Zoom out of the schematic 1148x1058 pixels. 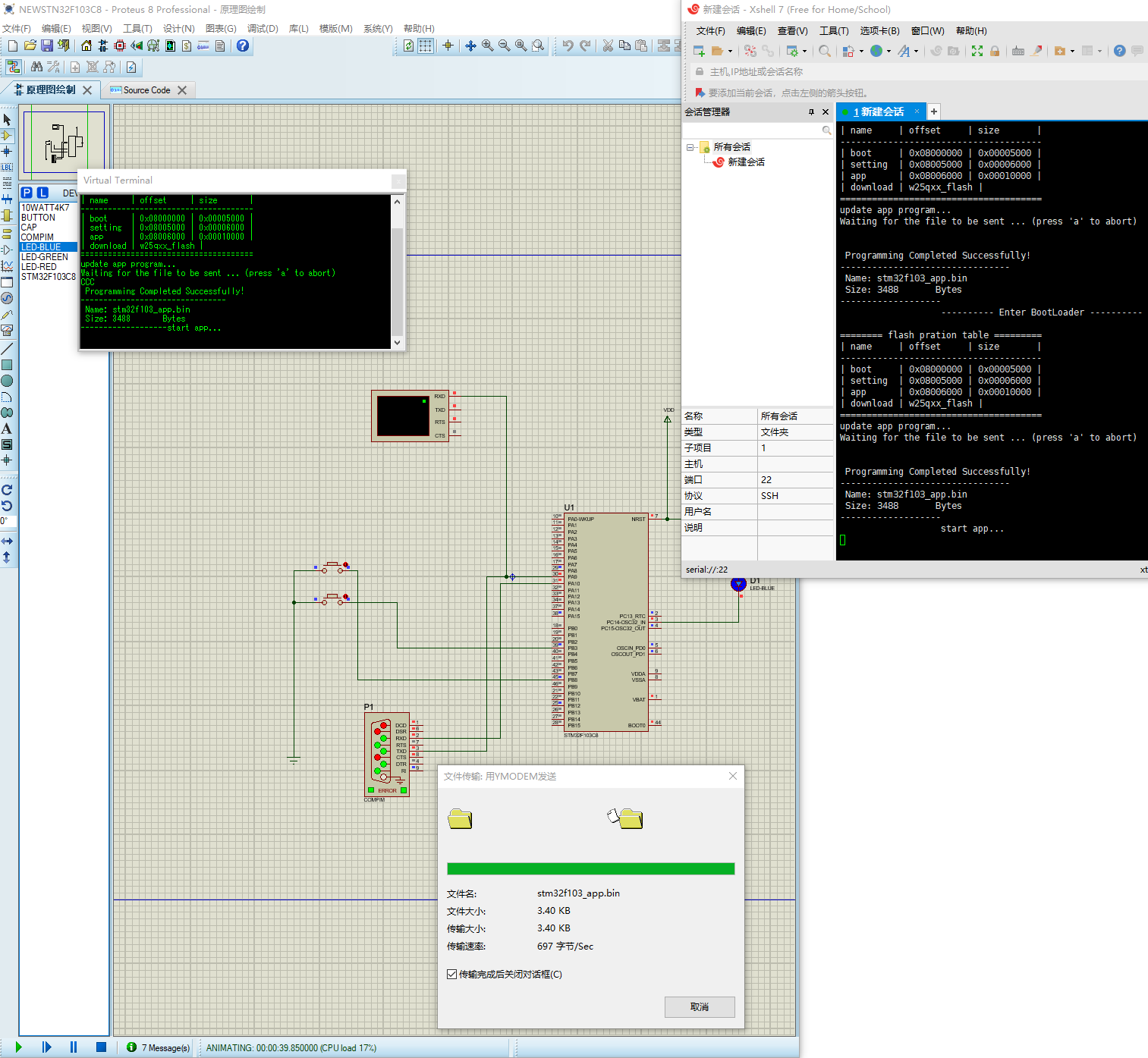pyautogui.click(x=504, y=46)
